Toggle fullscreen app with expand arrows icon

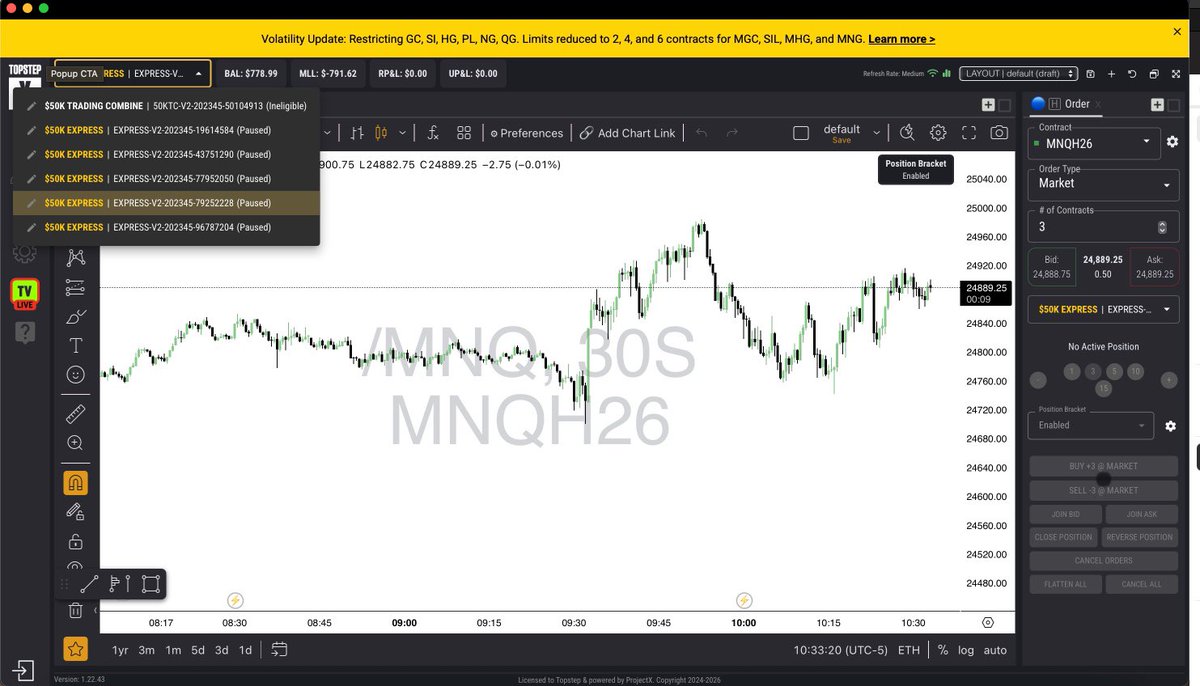pos(1176,74)
